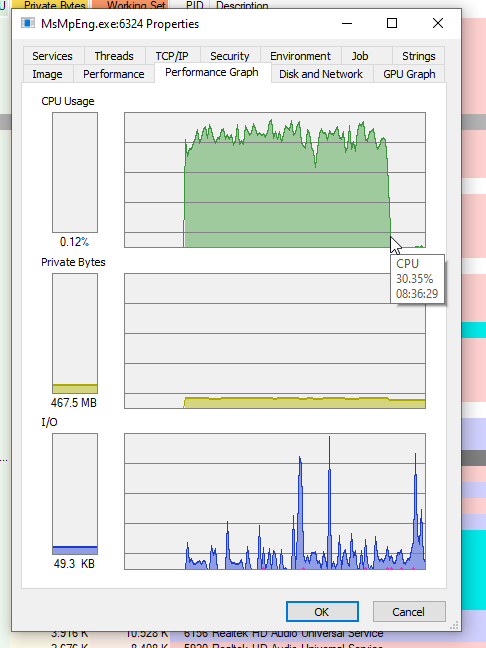
Task: Click the I/O section label
Action: [49, 422]
